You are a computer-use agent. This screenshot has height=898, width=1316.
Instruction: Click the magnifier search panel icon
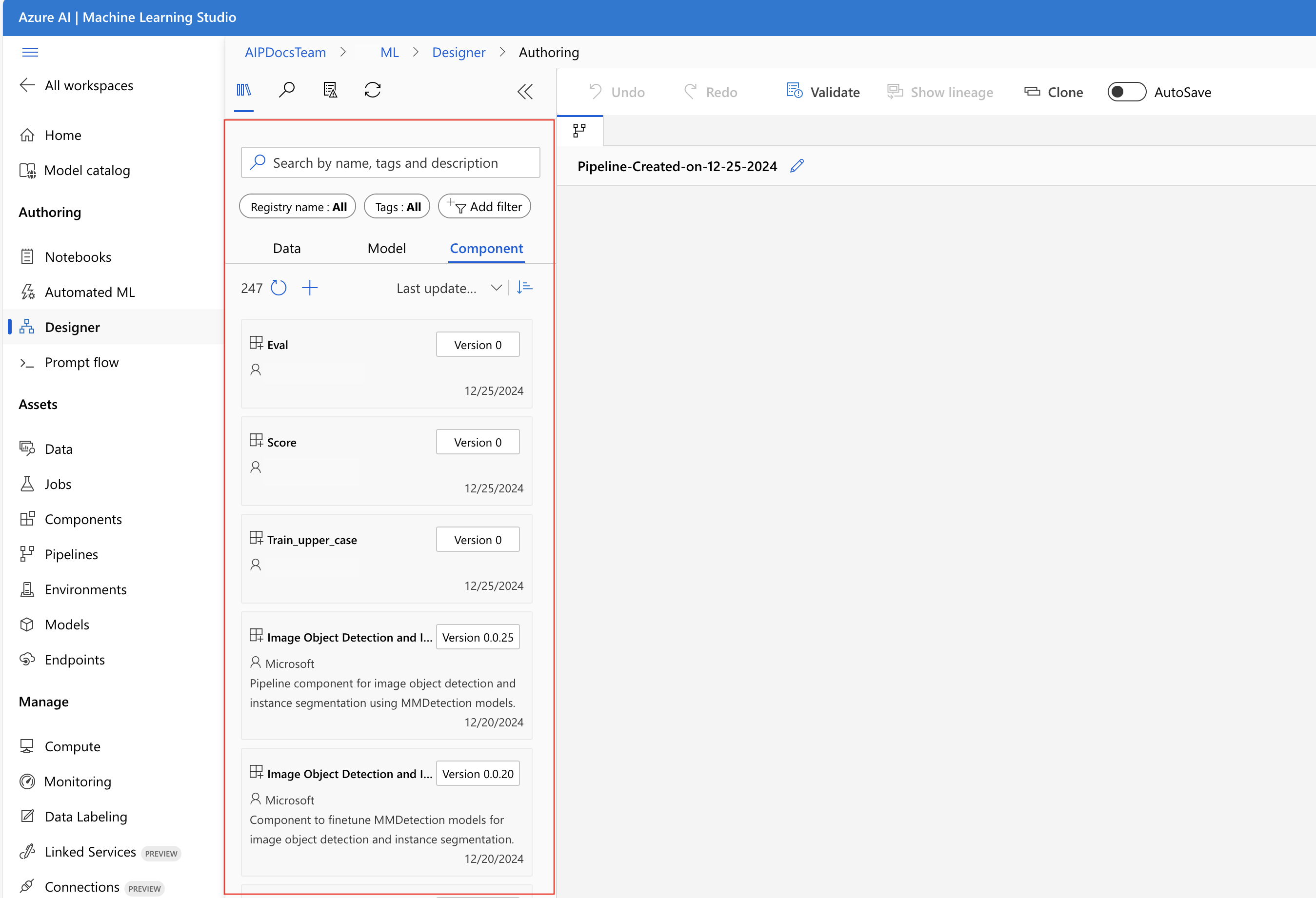pyautogui.click(x=286, y=90)
